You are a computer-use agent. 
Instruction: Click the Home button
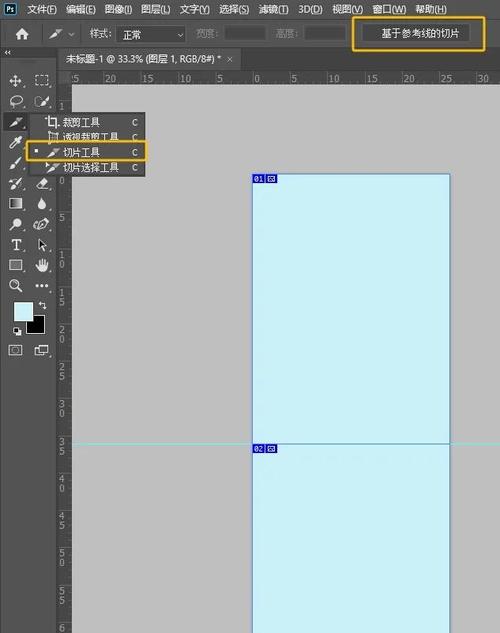pyautogui.click(x=22, y=34)
